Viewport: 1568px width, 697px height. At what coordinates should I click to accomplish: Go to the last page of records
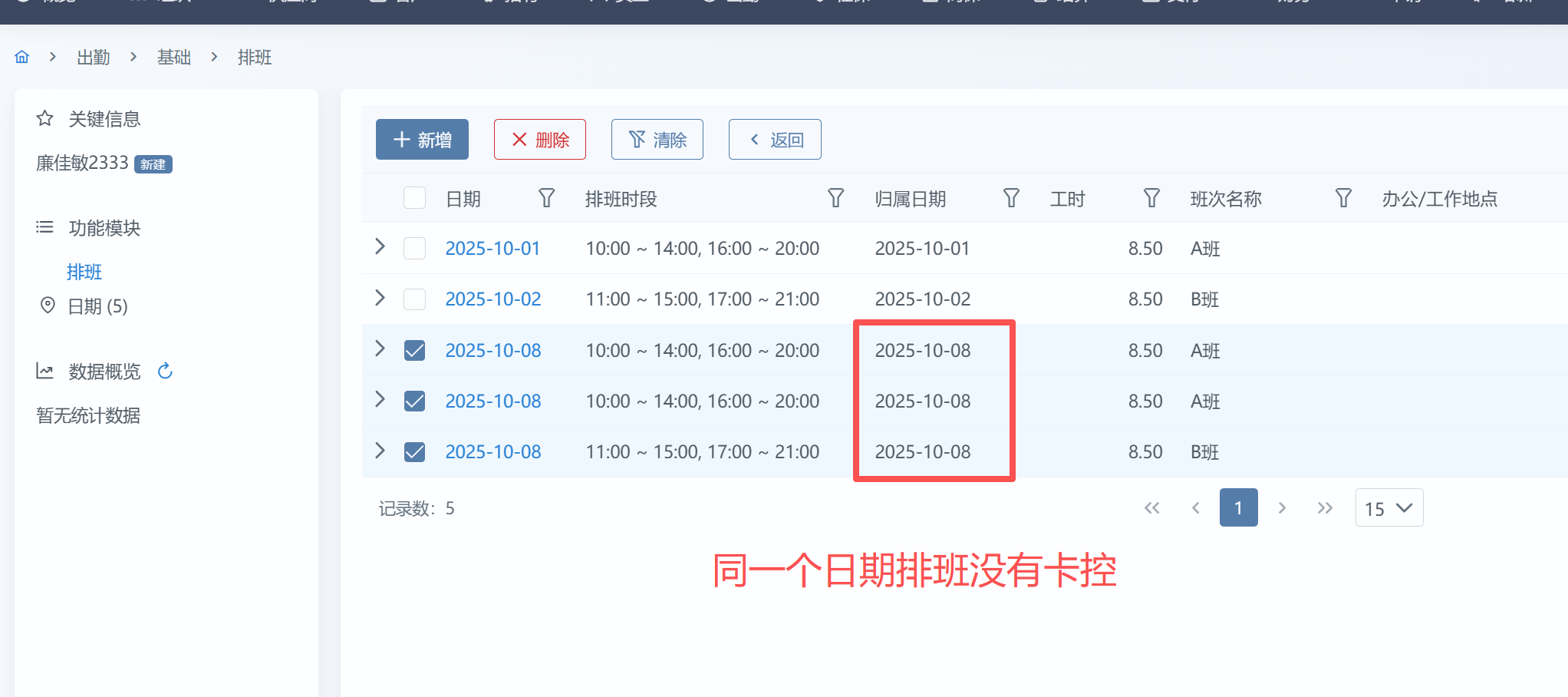tap(1325, 508)
